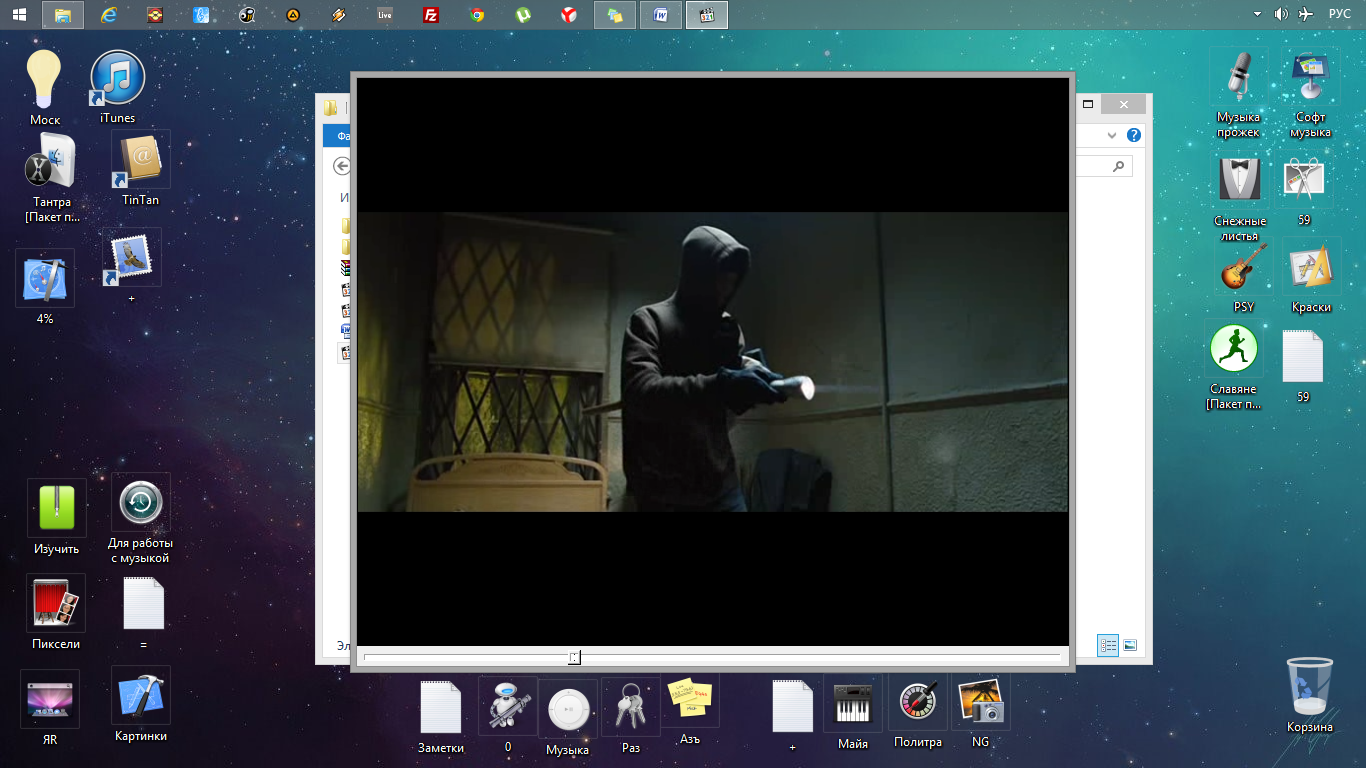Screen dimensions: 1366x768
Task: Select the ЯR desktop icon
Action: [x=50, y=708]
